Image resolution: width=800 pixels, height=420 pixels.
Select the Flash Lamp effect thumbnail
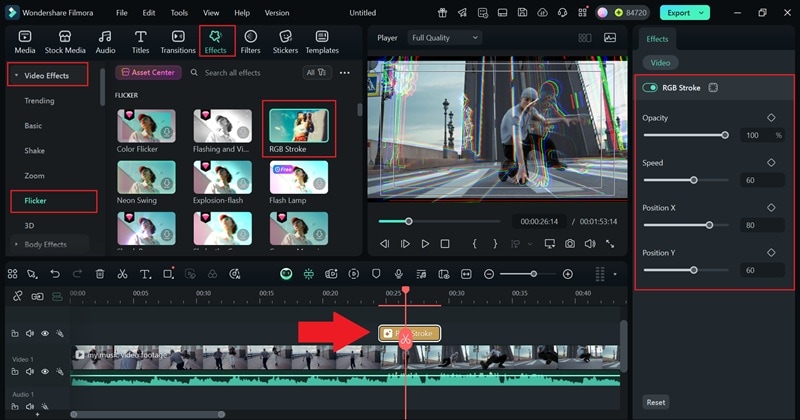pos(298,177)
